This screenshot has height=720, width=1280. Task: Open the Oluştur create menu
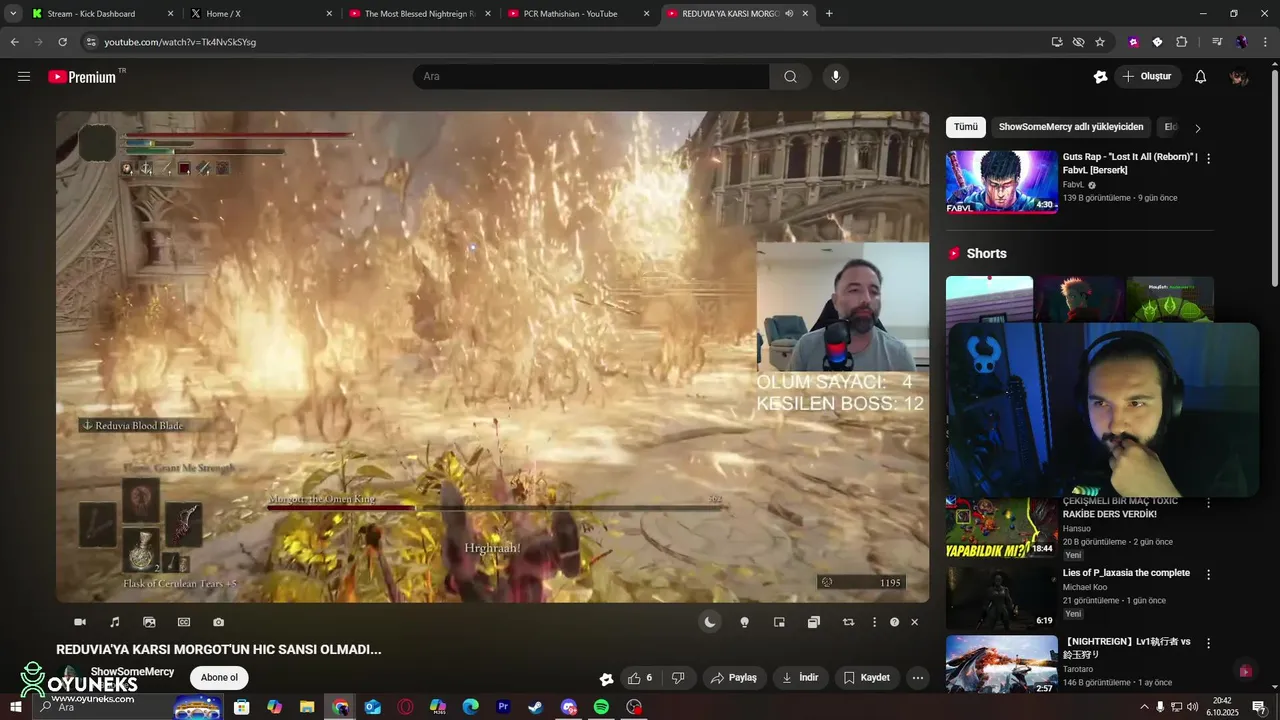point(1148,77)
